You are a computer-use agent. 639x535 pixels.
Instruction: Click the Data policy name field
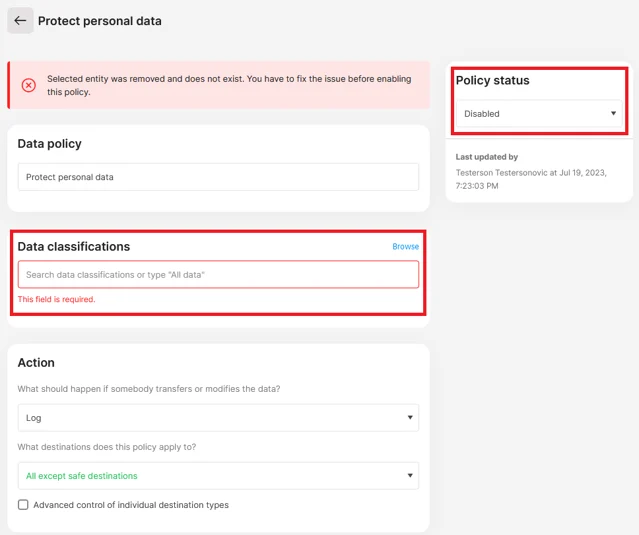pos(217,177)
